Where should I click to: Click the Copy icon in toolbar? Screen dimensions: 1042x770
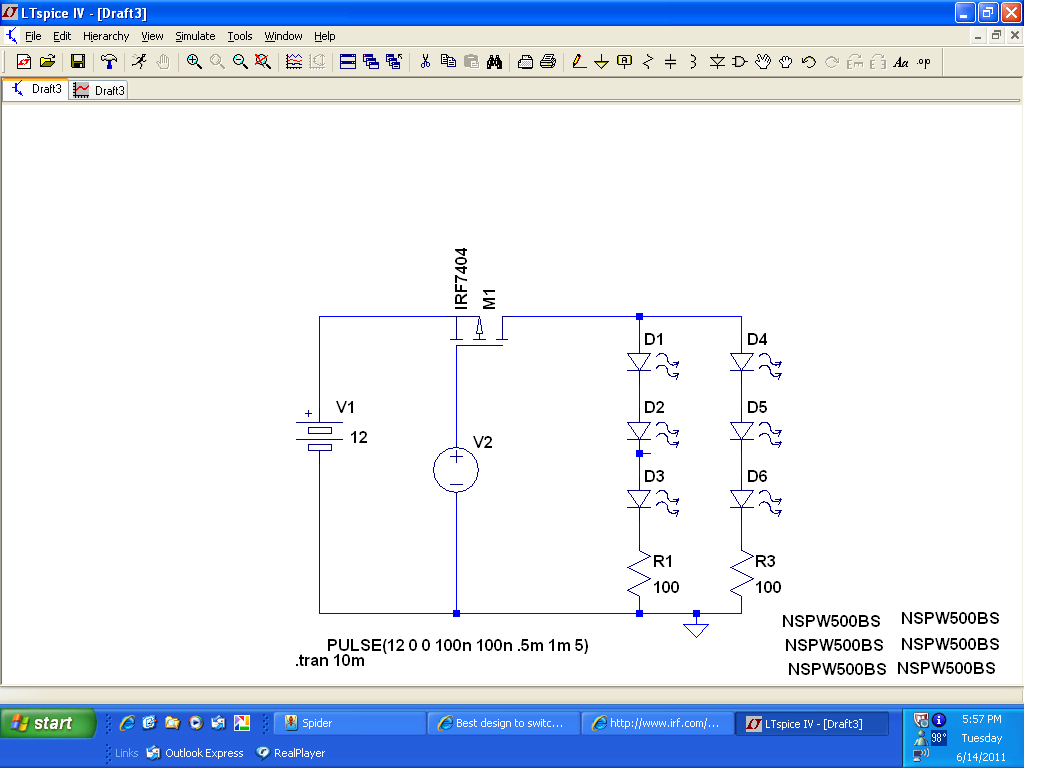click(449, 62)
